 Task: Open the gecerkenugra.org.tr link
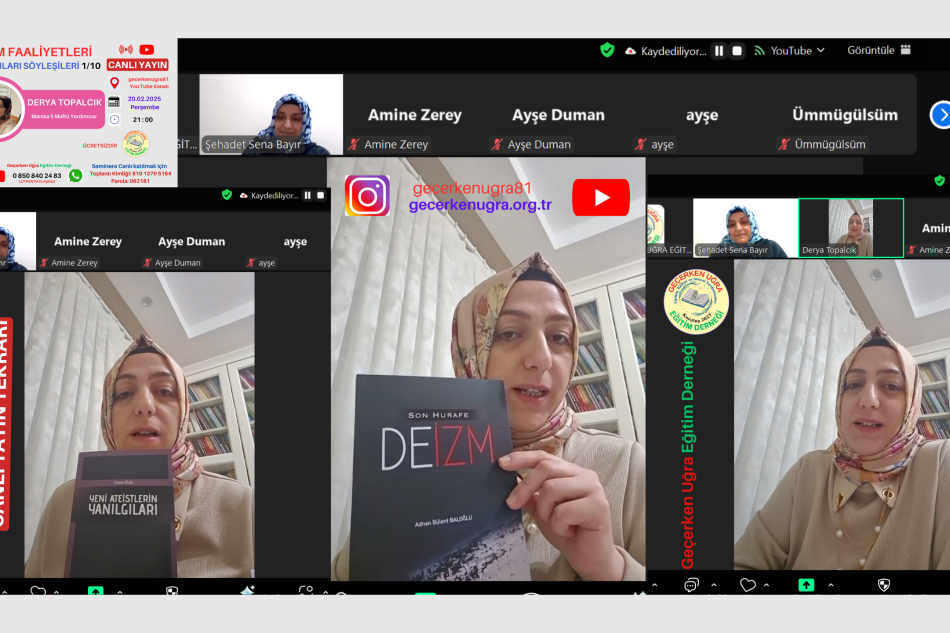(x=480, y=205)
